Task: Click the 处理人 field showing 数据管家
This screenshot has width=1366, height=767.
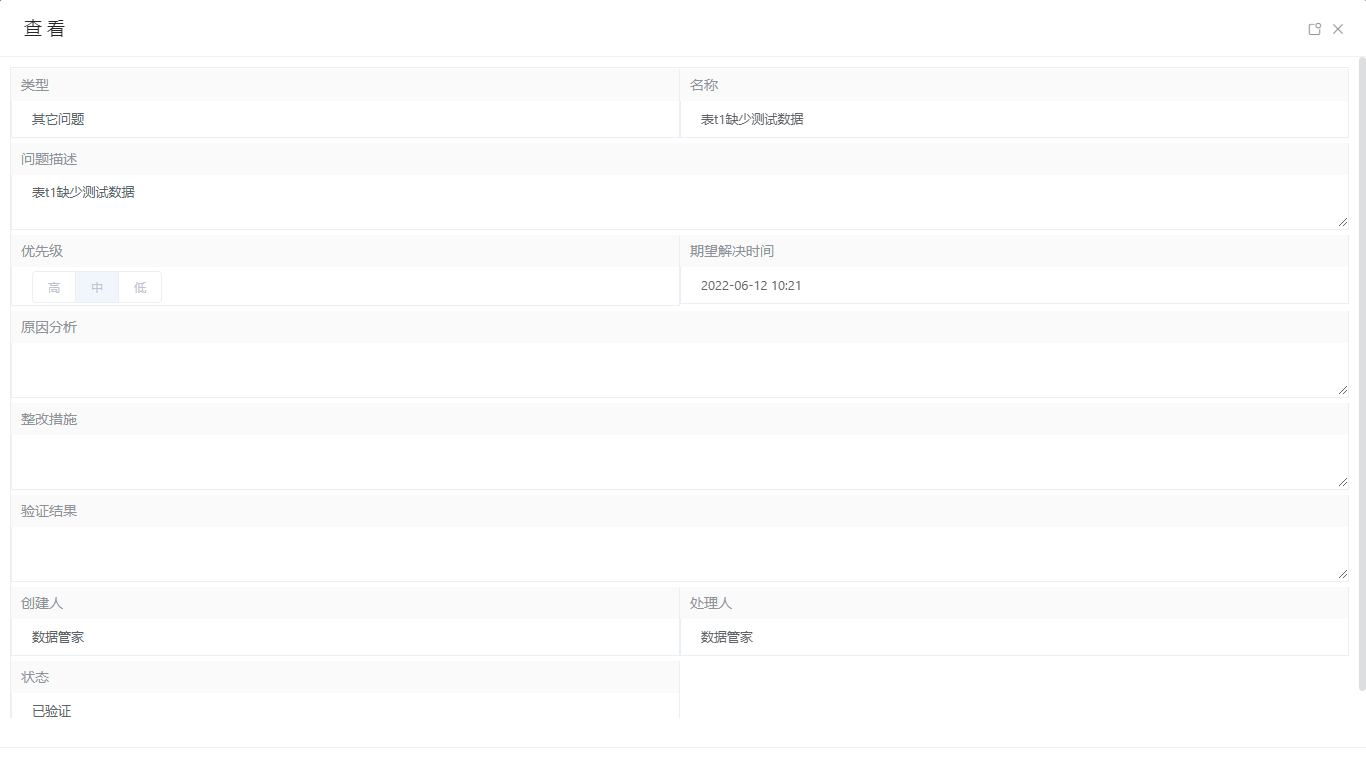Action: tap(1014, 637)
